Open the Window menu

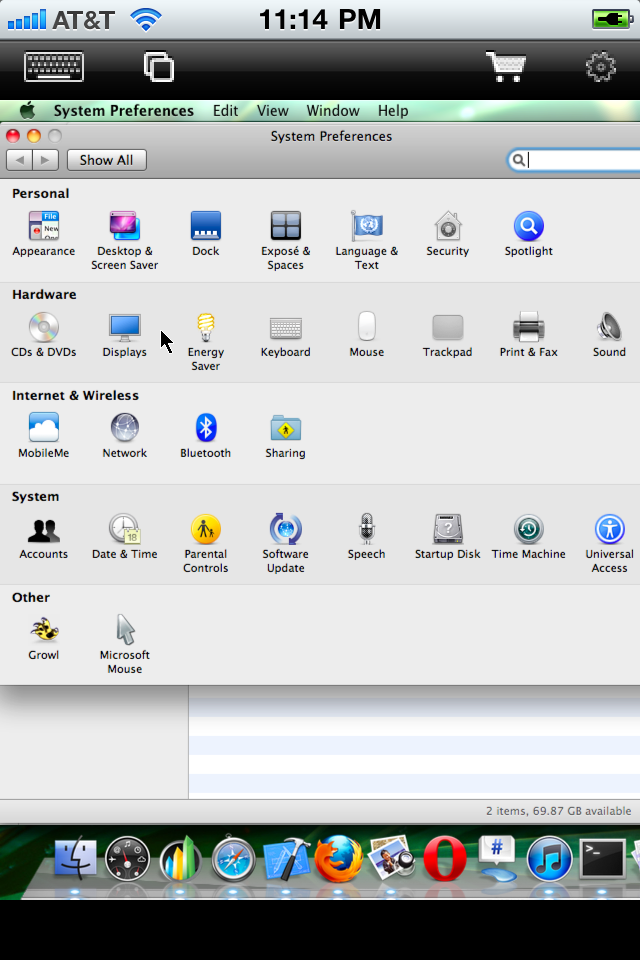(333, 111)
